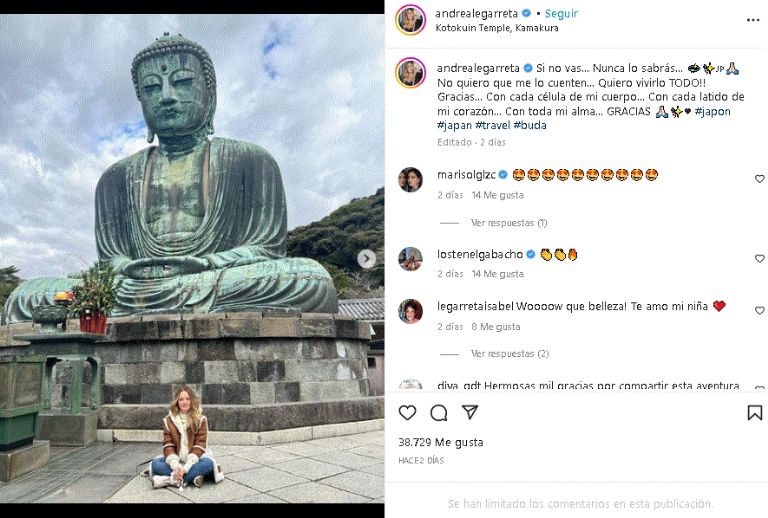Expand the two replies to legarretaisabel

coord(509,354)
